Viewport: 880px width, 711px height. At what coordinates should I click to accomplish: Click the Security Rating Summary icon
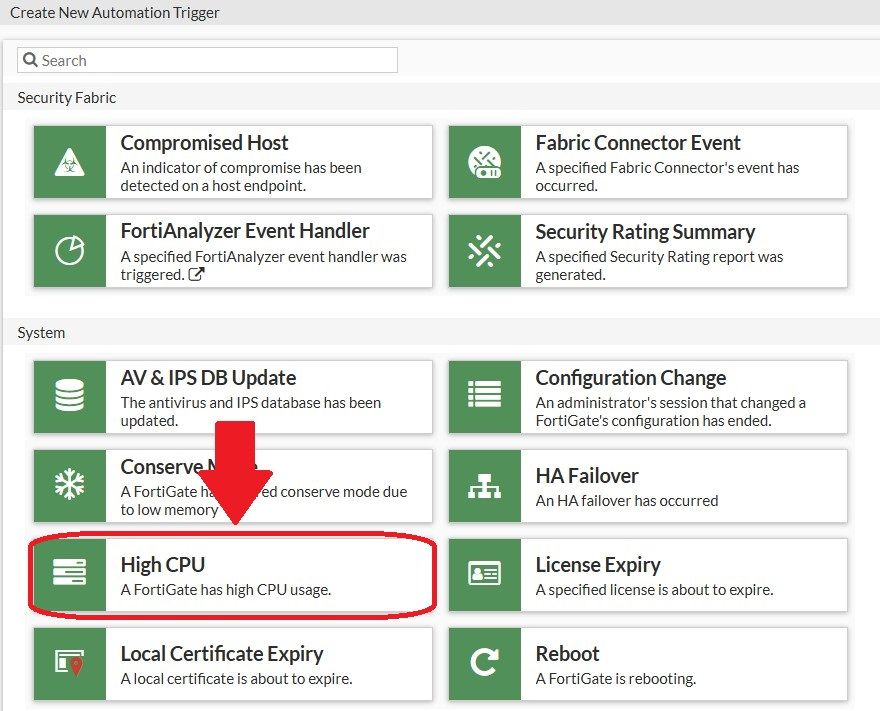(484, 251)
